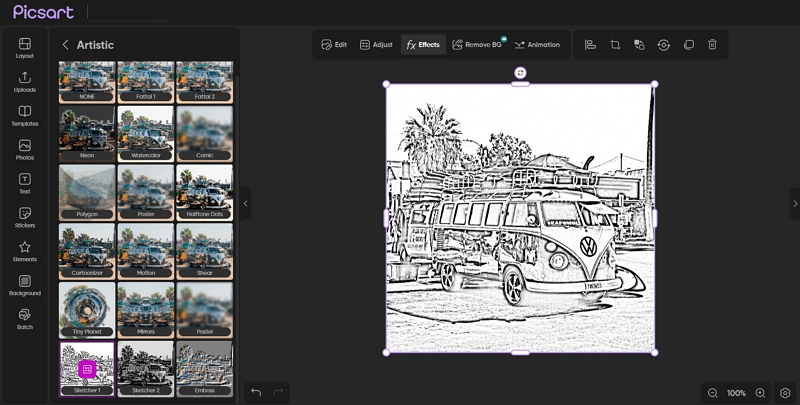Screen dimensions: 800x405
Task: Apply the Pastel effect
Action: (205, 310)
